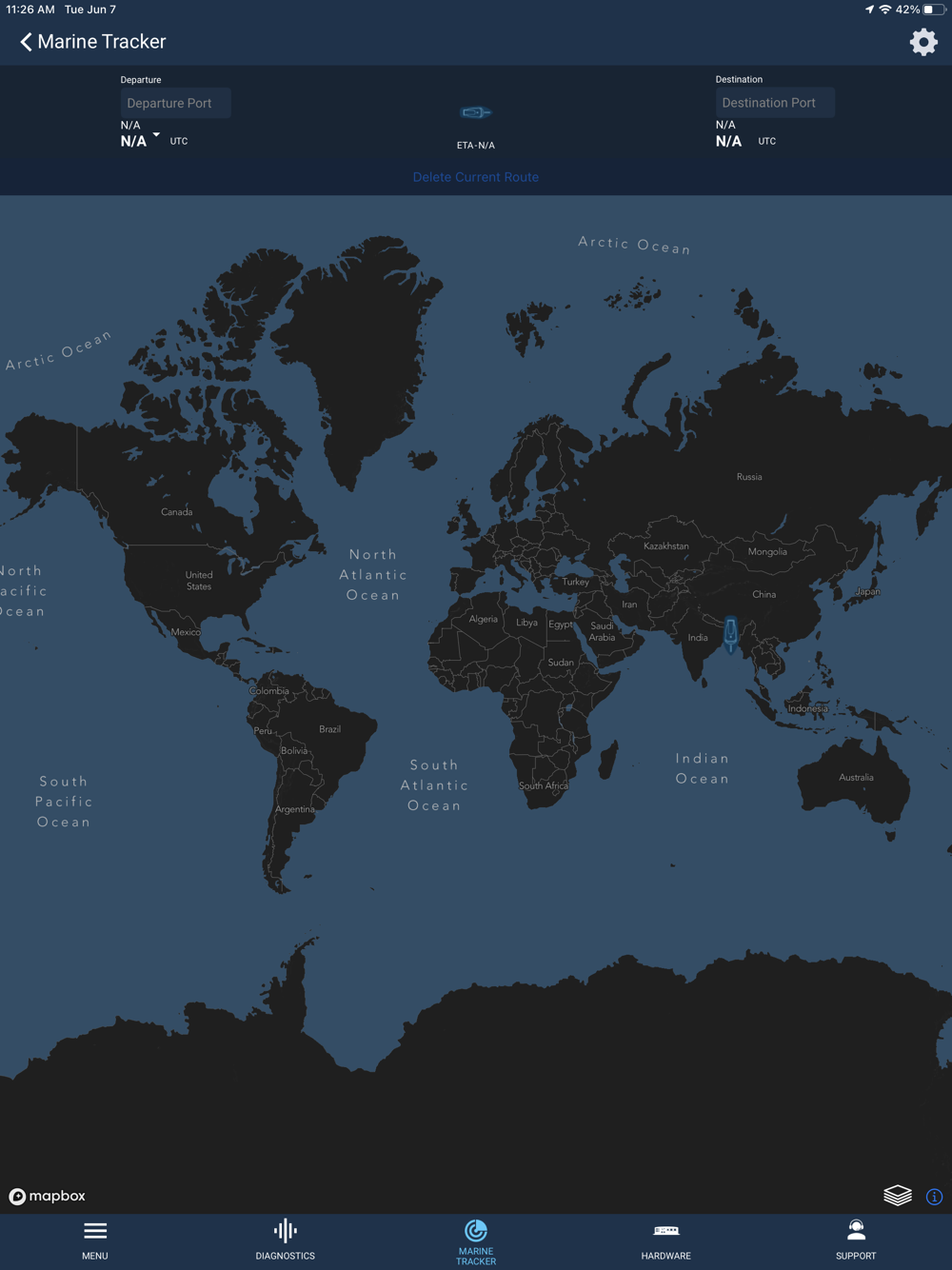The height and width of the screenshot is (1270, 952).
Task: Expand the departure time dropdown arrow
Action: [157, 135]
